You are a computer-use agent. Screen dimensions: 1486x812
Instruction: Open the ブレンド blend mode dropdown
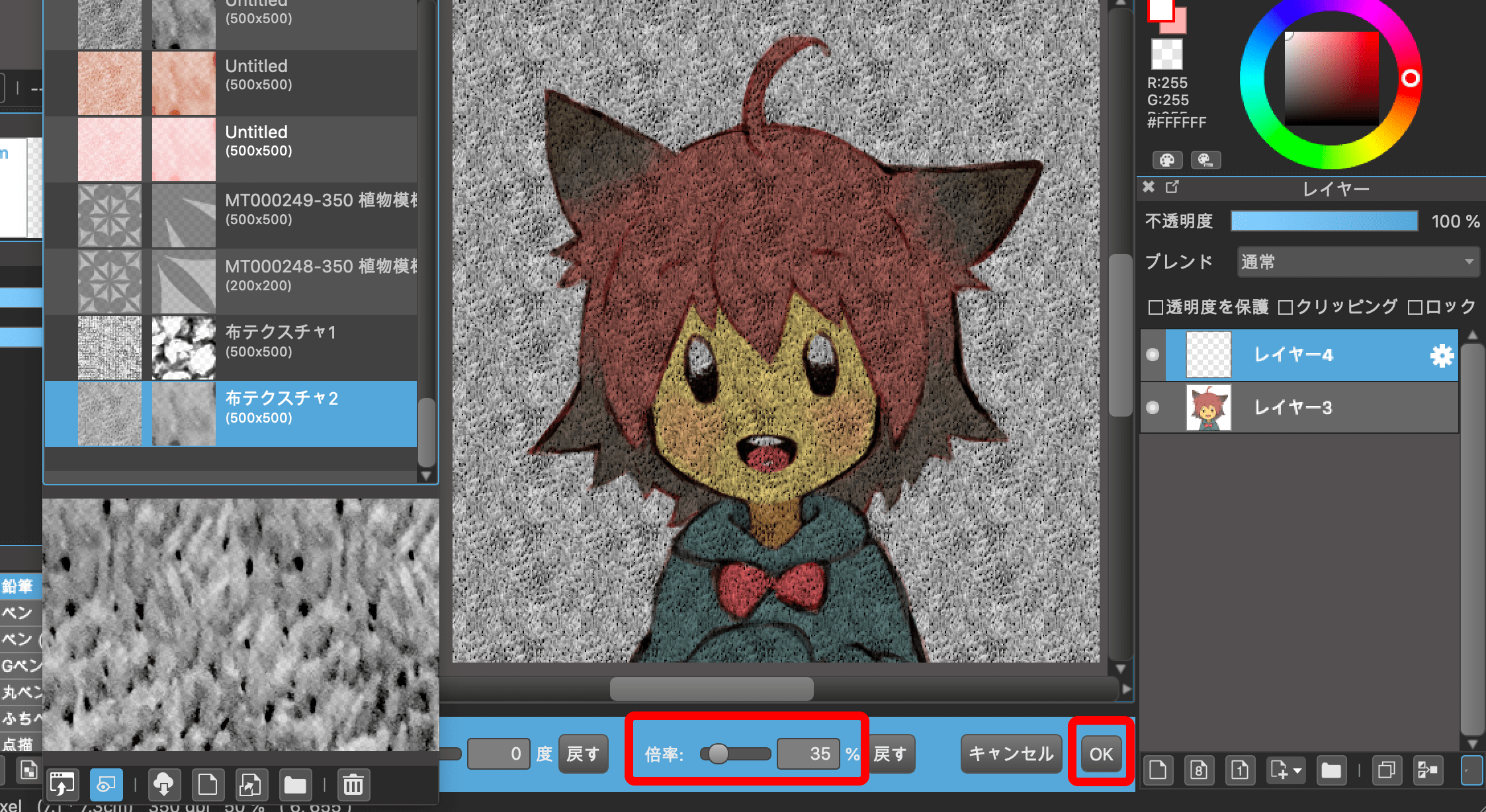pyautogui.click(x=1357, y=261)
